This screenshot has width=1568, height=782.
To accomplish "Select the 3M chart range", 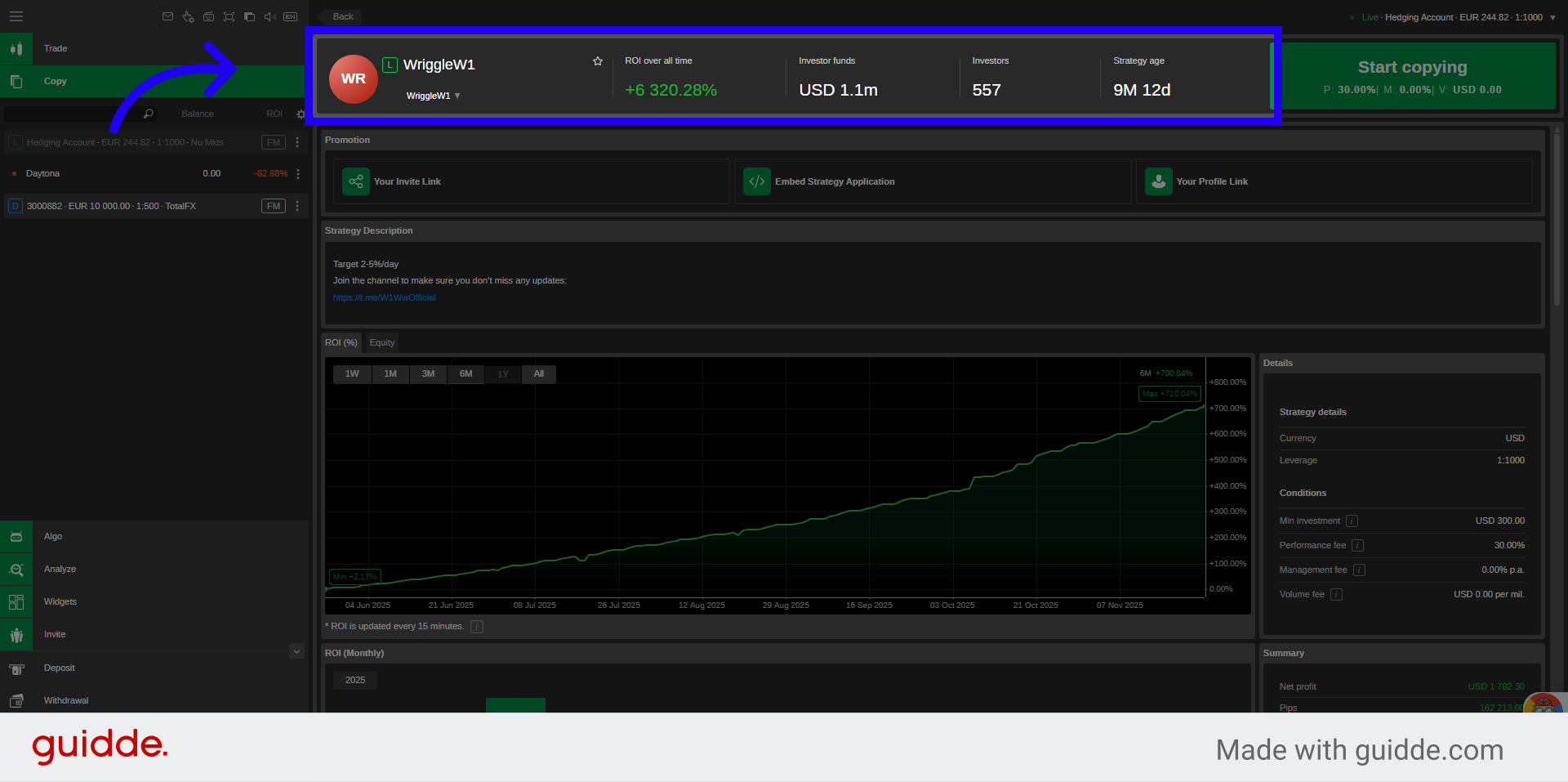I will (428, 374).
